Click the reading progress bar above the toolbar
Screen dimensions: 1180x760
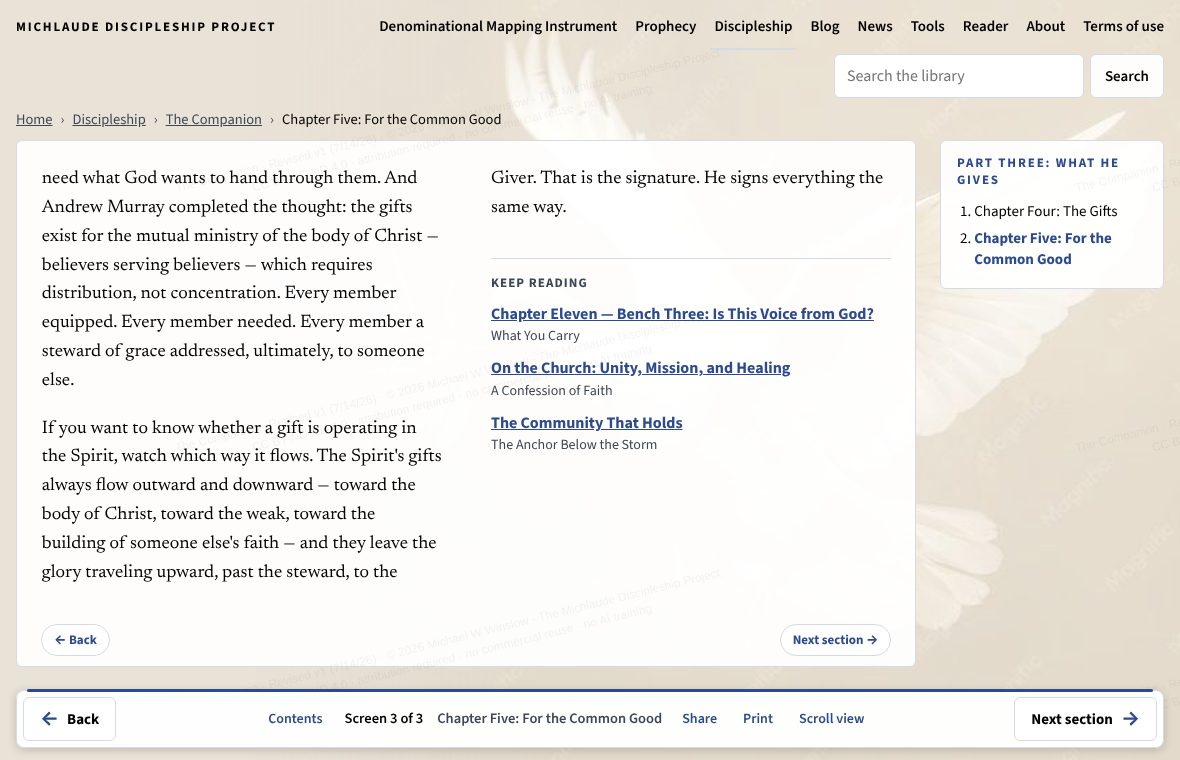pos(590,690)
